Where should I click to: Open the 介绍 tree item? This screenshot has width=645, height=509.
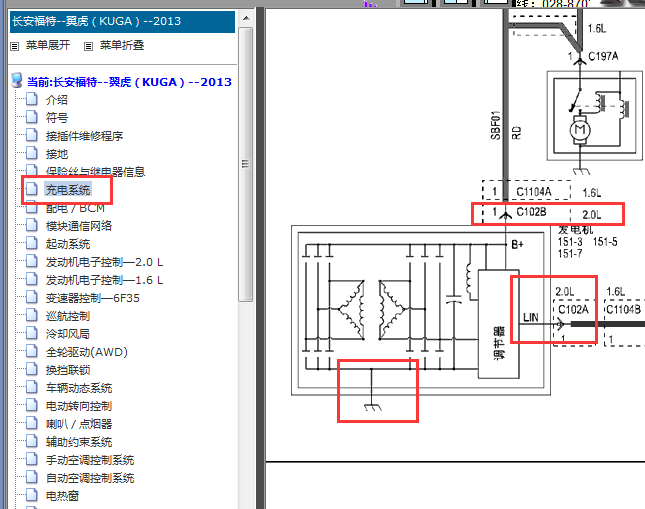(57, 100)
